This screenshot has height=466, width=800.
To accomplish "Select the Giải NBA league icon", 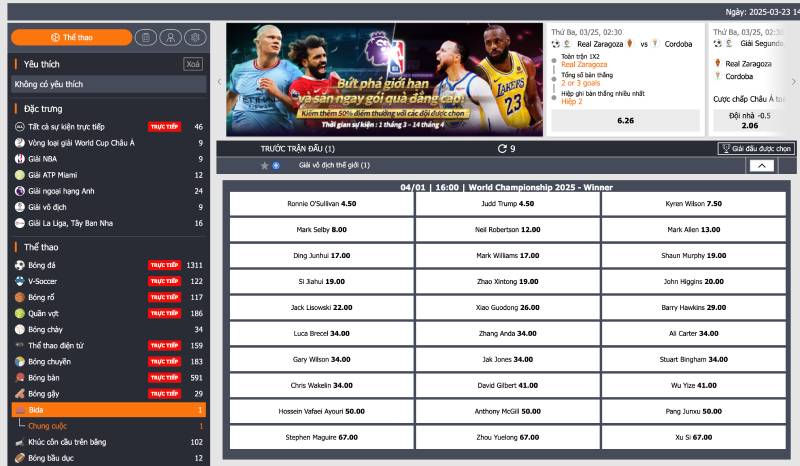I will click(x=20, y=158).
